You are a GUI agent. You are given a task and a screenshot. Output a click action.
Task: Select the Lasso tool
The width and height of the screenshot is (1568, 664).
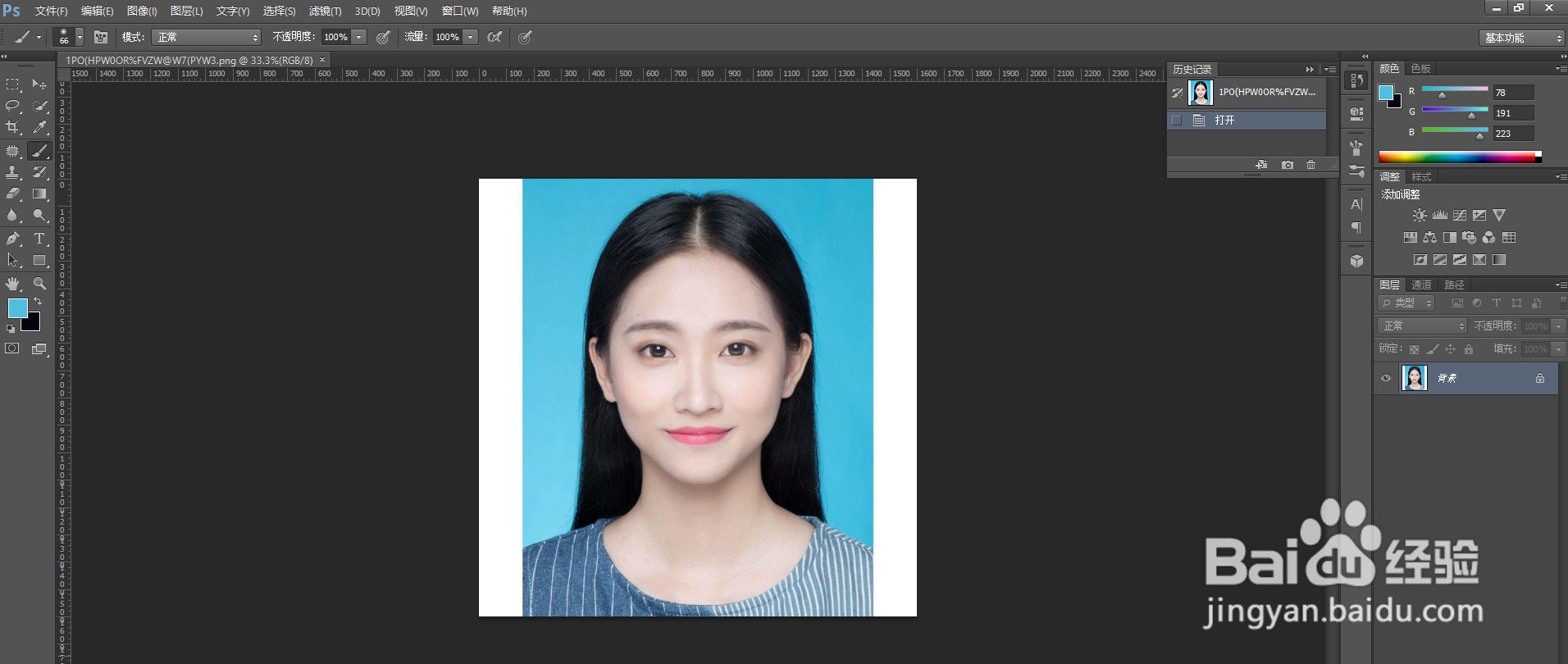coord(13,106)
